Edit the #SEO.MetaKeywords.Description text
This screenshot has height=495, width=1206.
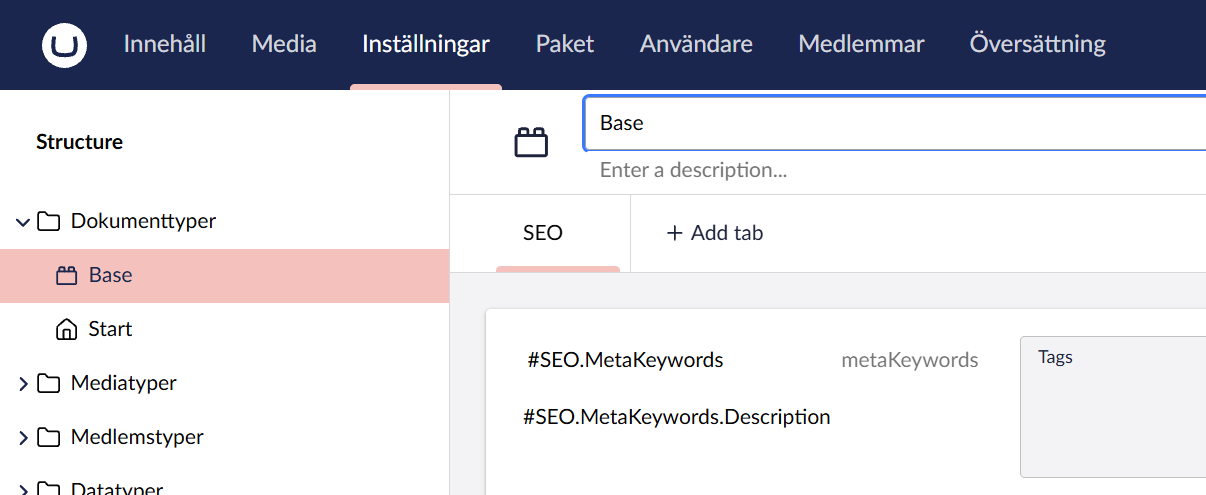click(x=677, y=417)
